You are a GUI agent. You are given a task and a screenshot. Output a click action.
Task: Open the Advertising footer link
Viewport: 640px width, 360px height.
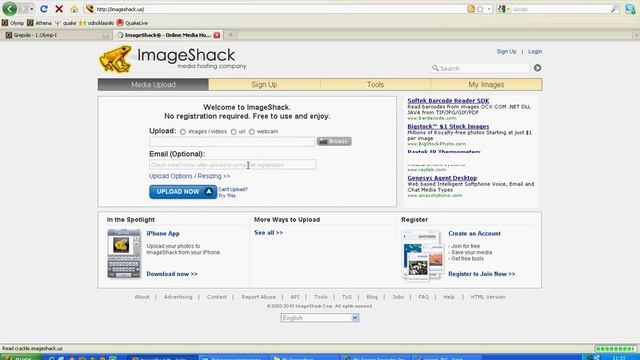coord(178,297)
